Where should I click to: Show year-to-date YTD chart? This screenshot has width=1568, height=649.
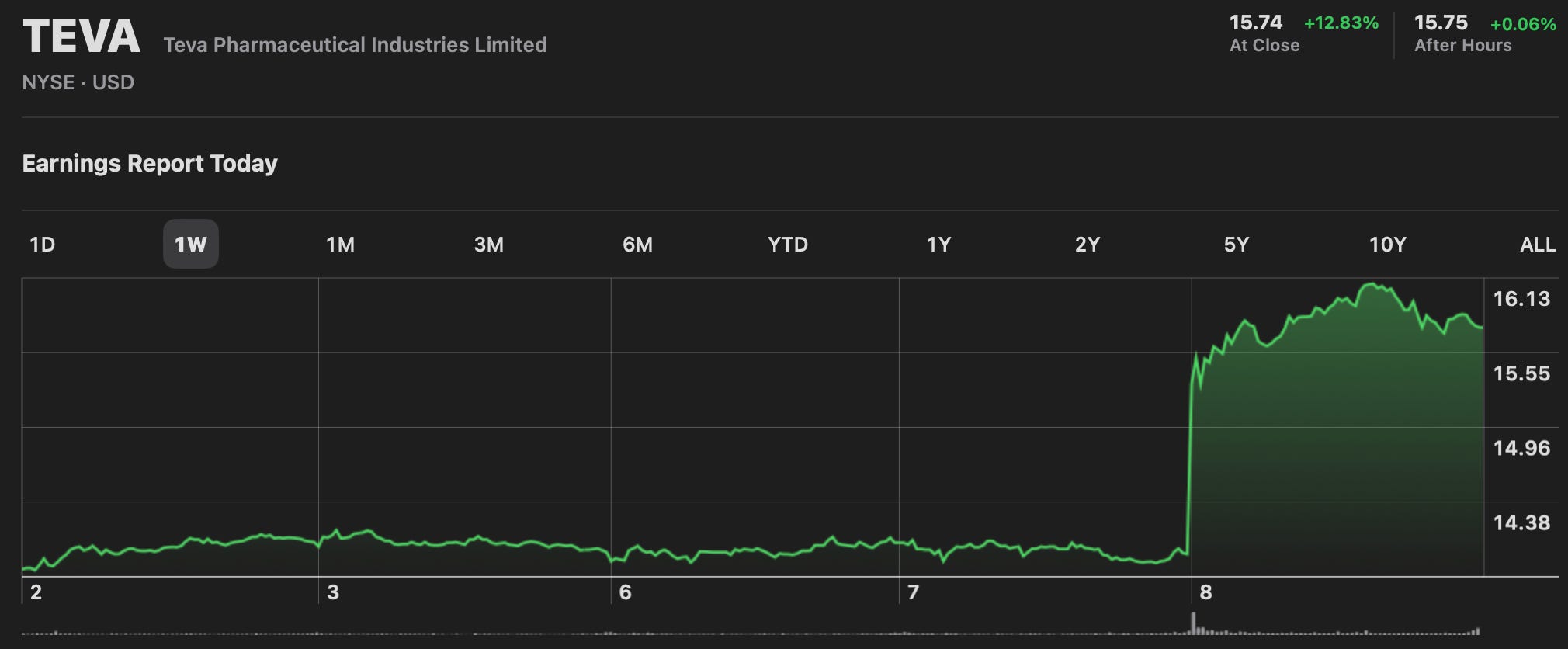[x=788, y=245]
